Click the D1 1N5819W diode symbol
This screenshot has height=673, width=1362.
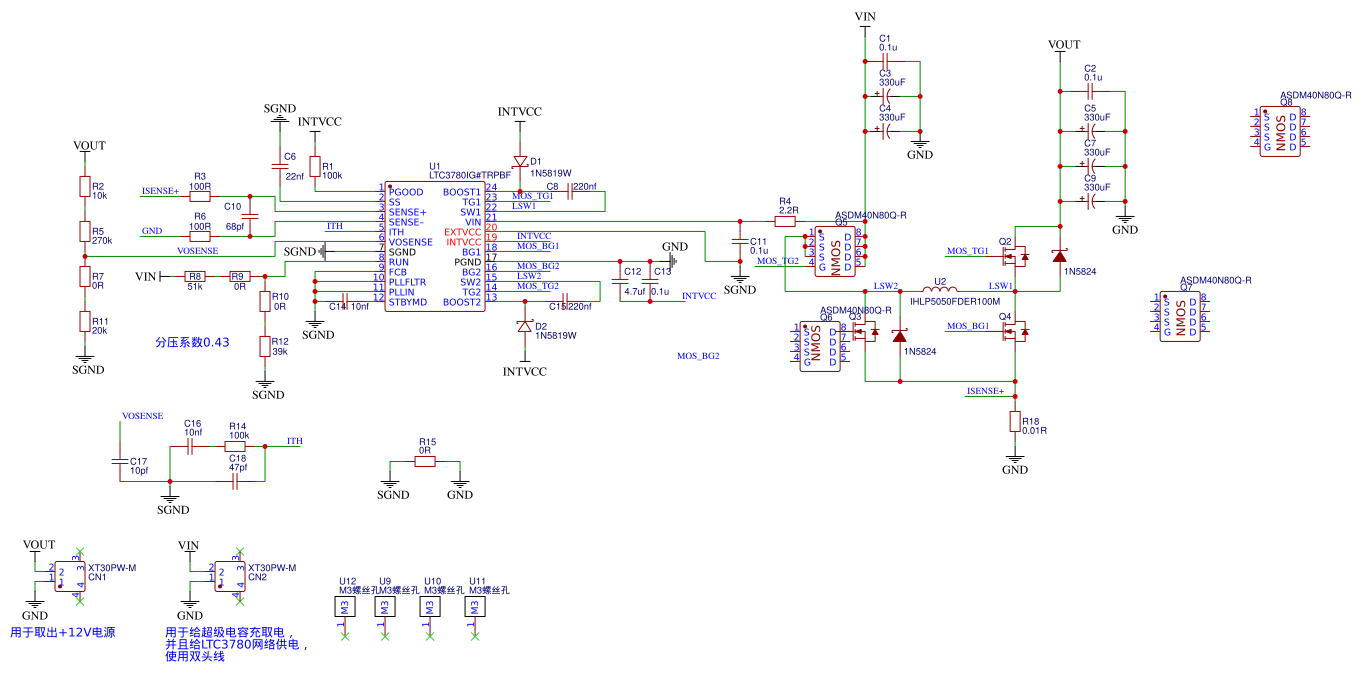(x=520, y=161)
